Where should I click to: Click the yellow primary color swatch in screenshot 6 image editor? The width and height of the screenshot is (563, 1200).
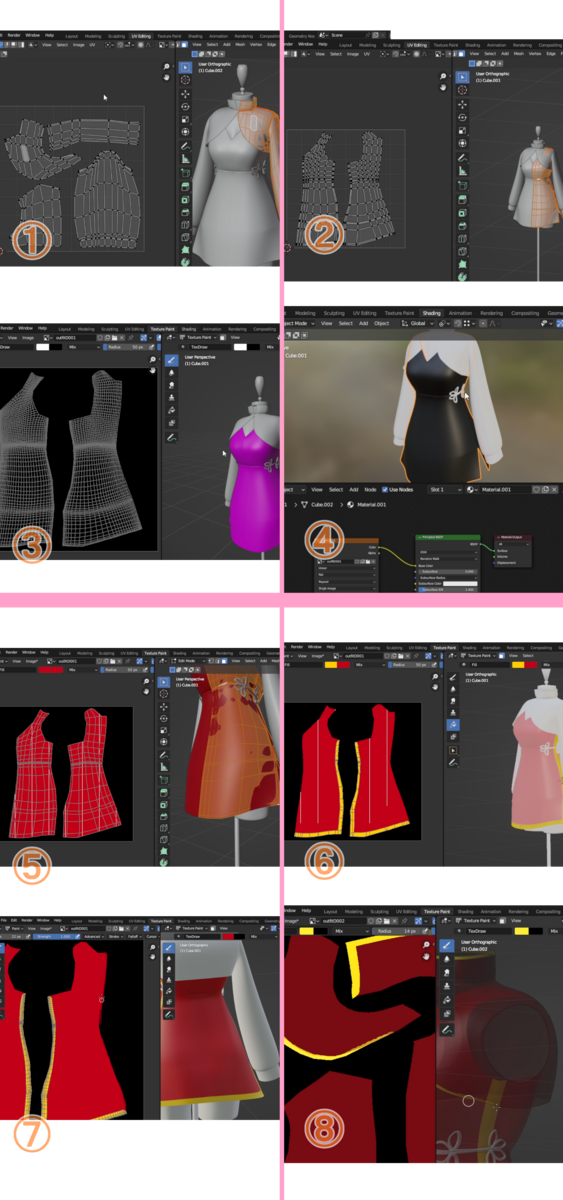[330, 664]
